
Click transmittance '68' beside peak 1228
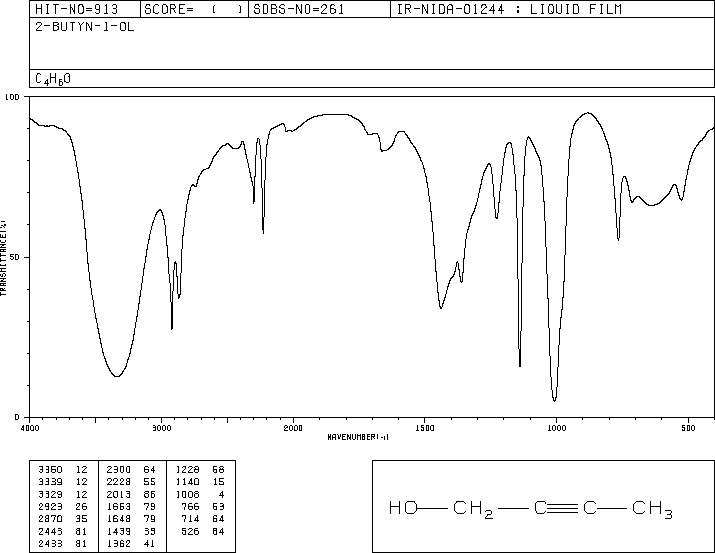(218, 470)
